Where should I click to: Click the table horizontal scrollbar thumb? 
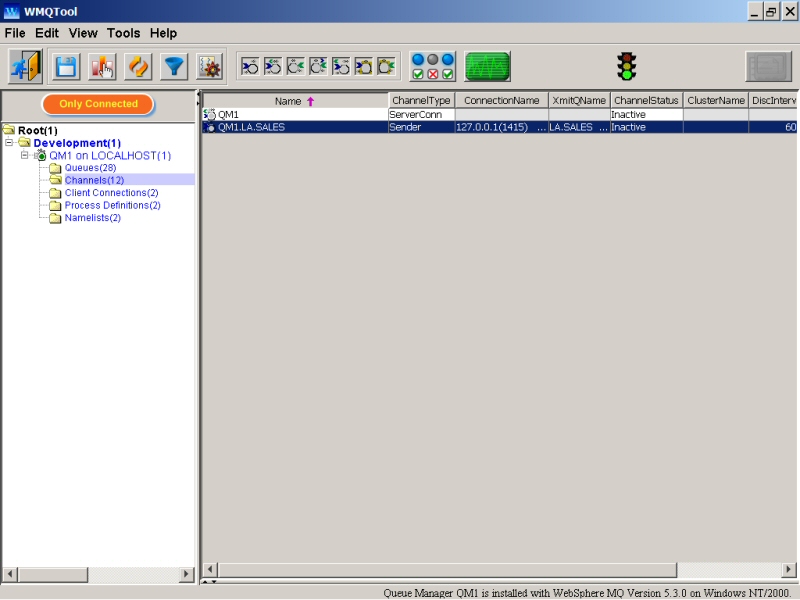coord(447,569)
